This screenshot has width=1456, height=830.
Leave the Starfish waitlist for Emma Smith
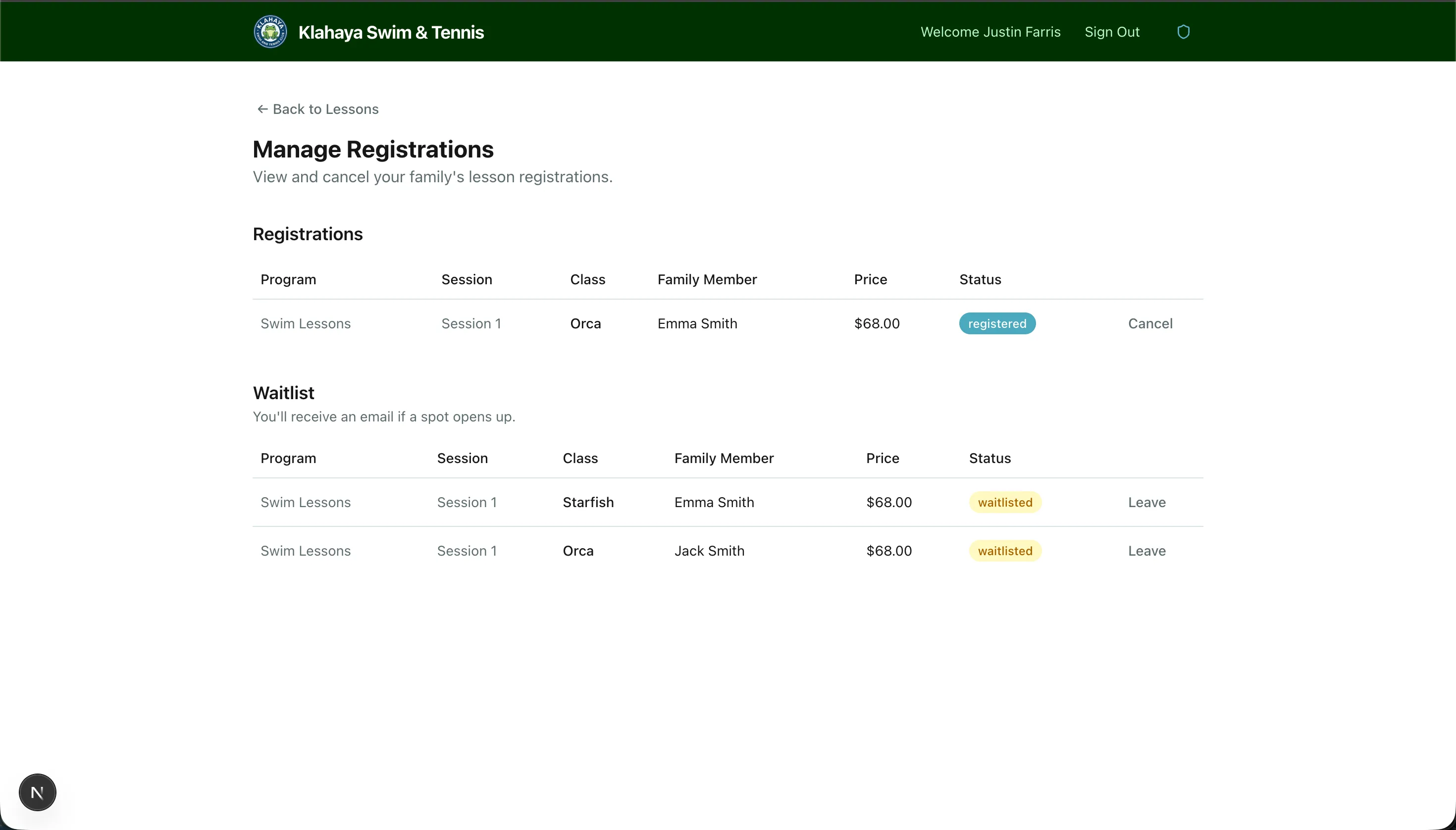coord(1146,502)
